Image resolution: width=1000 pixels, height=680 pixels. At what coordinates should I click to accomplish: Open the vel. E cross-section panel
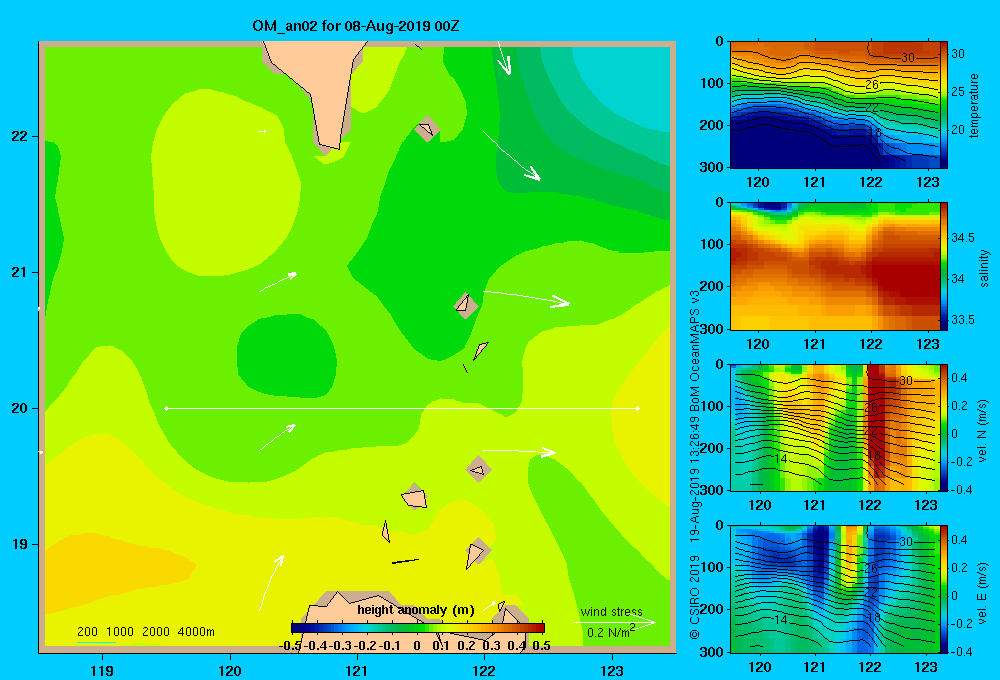[835, 589]
